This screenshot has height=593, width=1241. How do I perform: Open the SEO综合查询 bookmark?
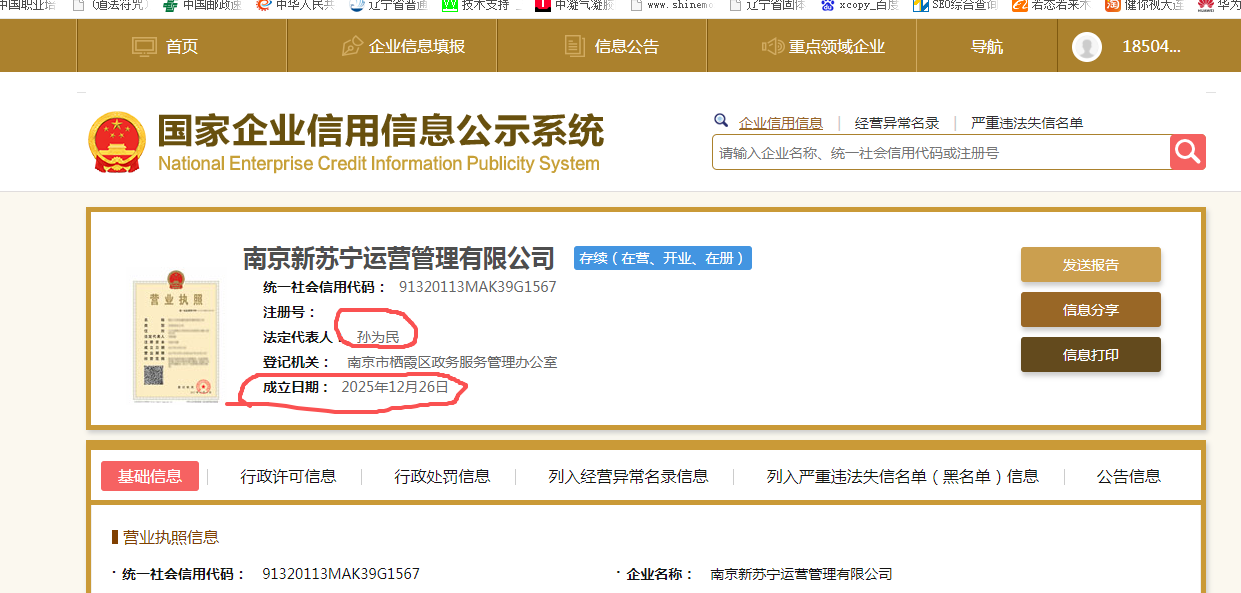955,5
